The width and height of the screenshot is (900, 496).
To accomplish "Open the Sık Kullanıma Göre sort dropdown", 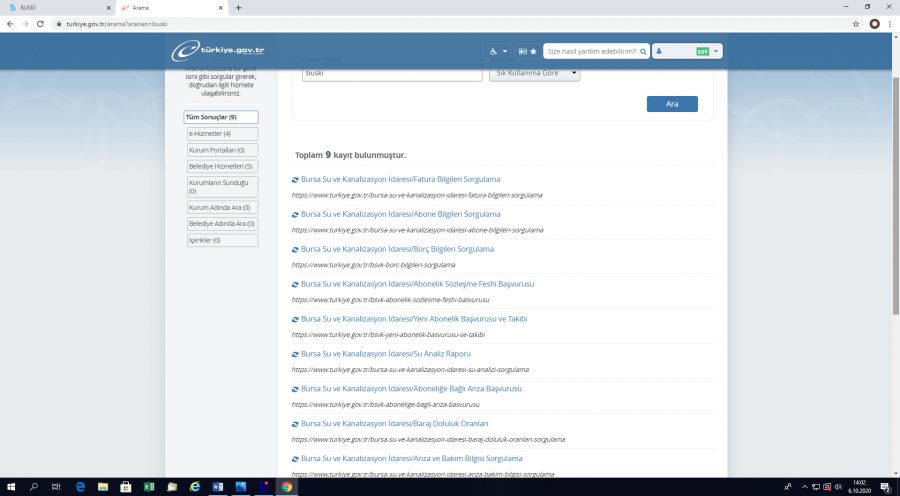I will tap(534, 73).
